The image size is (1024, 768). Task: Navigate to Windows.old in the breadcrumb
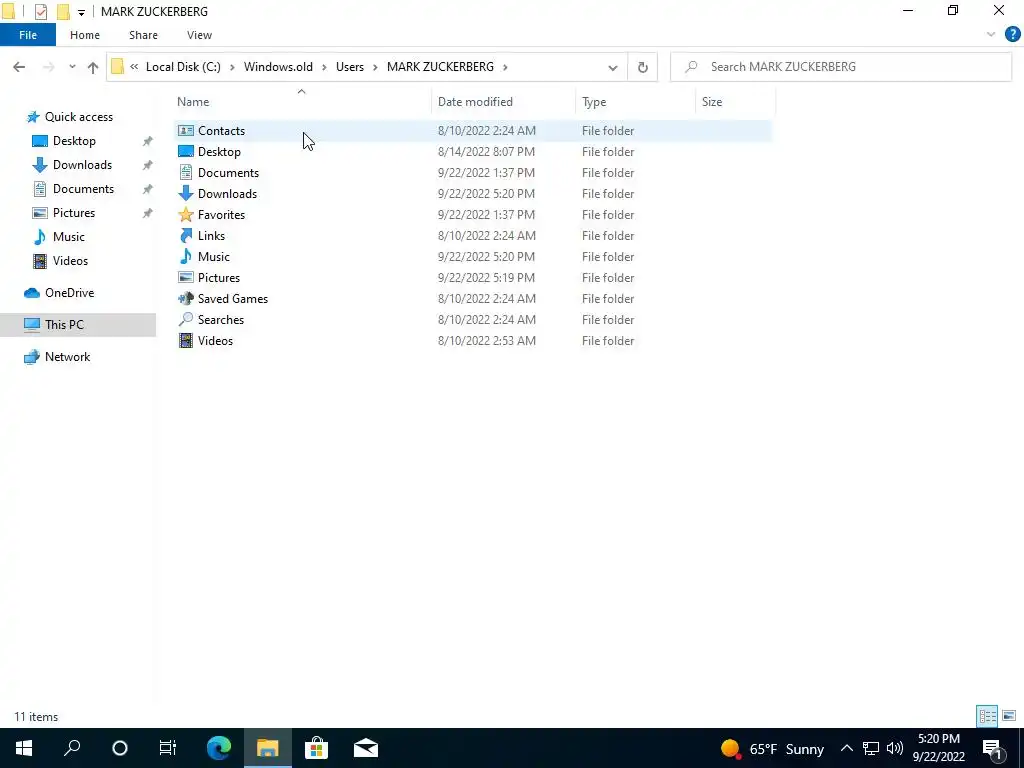[x=278, y=67]
